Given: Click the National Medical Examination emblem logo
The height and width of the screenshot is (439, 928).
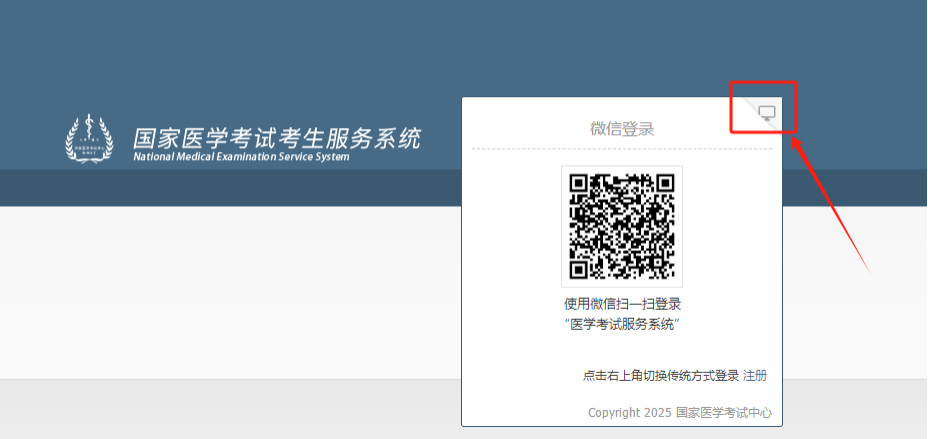Looking at the screenshot, I should coord(89,138).
